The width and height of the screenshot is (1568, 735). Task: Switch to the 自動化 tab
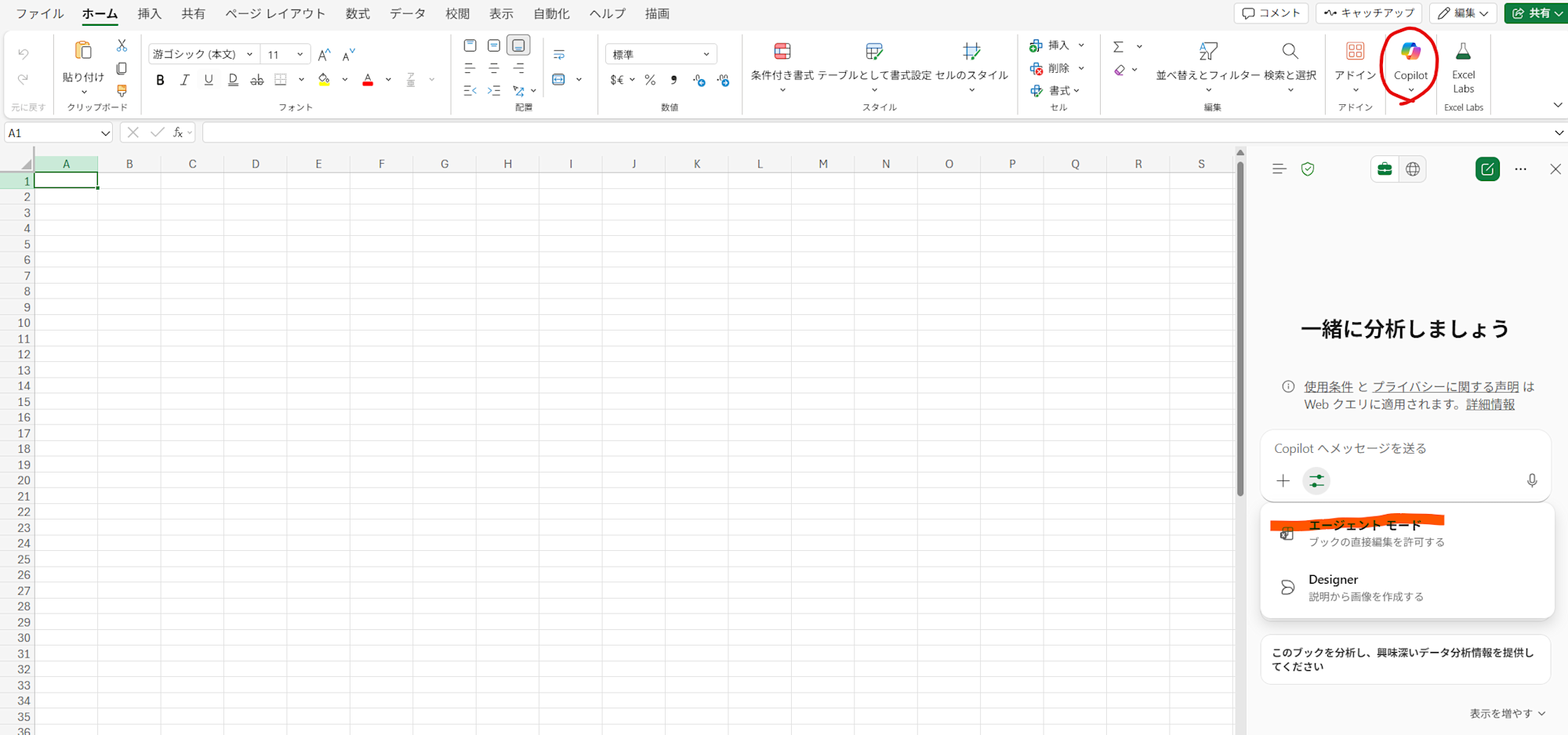click(x=551, y=13)
